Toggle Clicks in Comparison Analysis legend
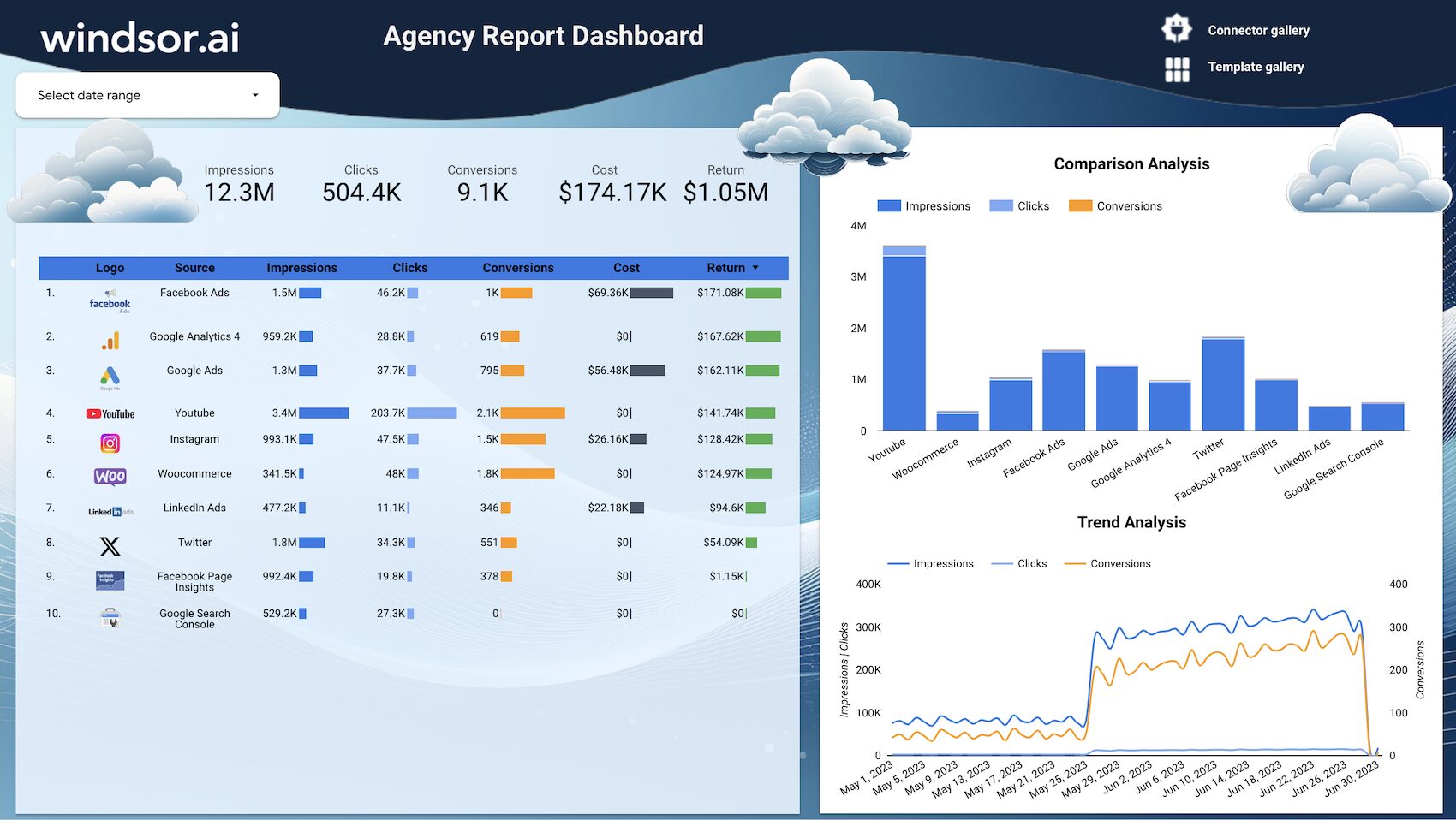1456x820 pixels. (1019, 206)
